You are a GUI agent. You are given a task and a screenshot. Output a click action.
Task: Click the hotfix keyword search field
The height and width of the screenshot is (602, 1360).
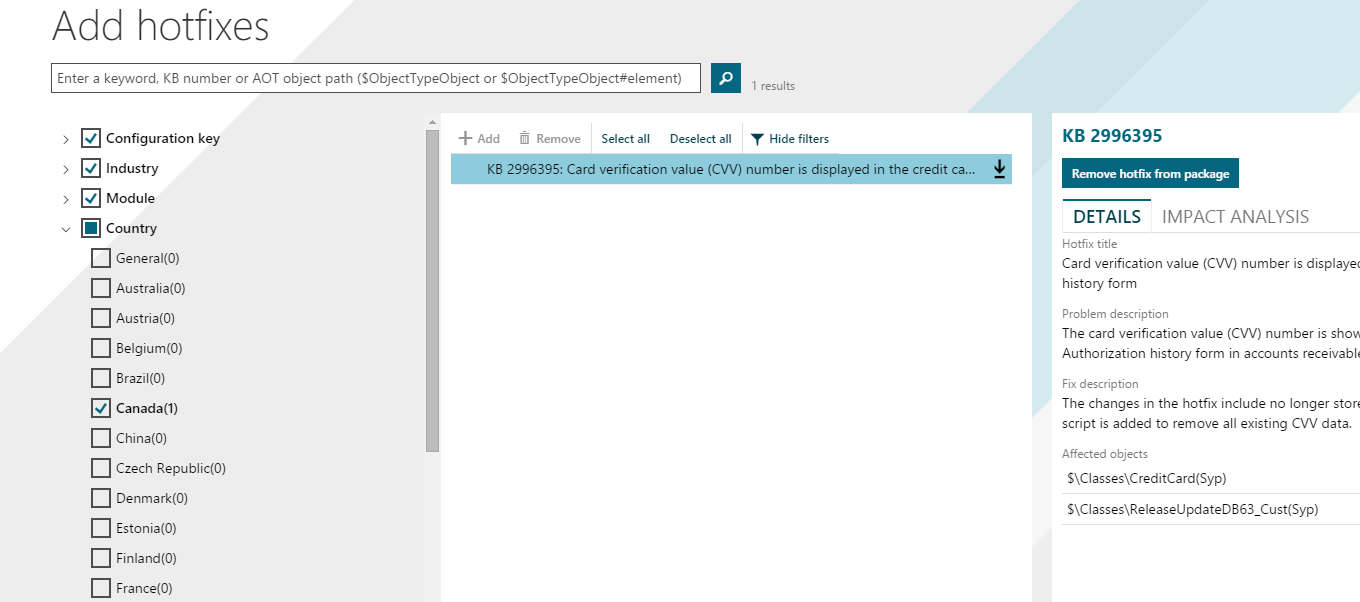[375, 78]
